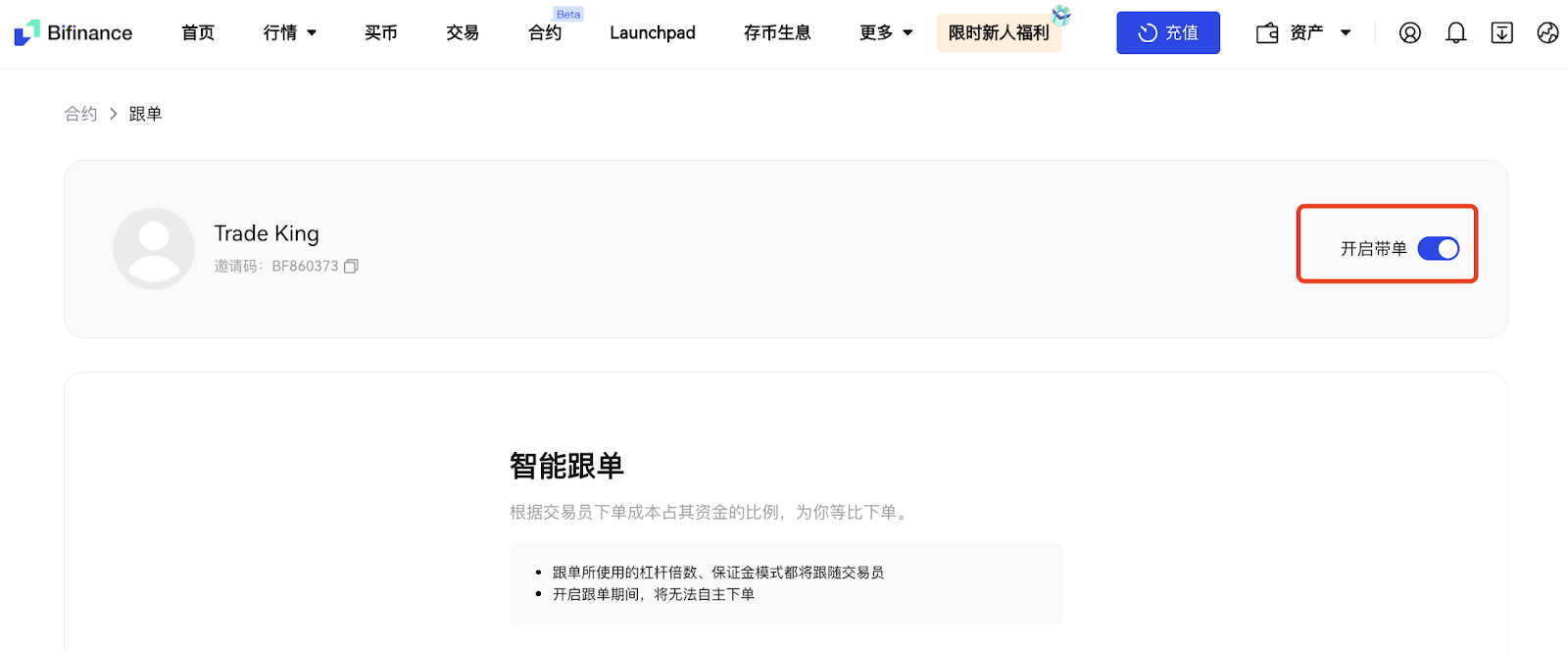The height and width of the screenshot is (652, 1568).
Task: Click the blue 充值 button
Action: coord(1167,33)
